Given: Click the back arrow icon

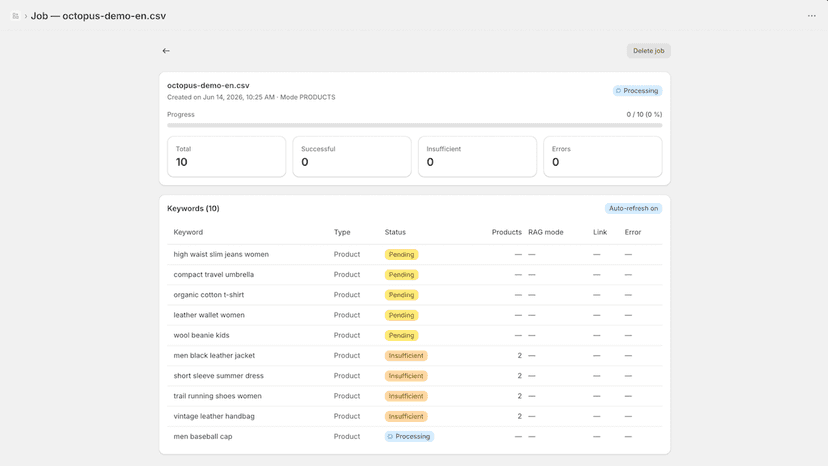Looking at the screenshot, I should (166, 51).
